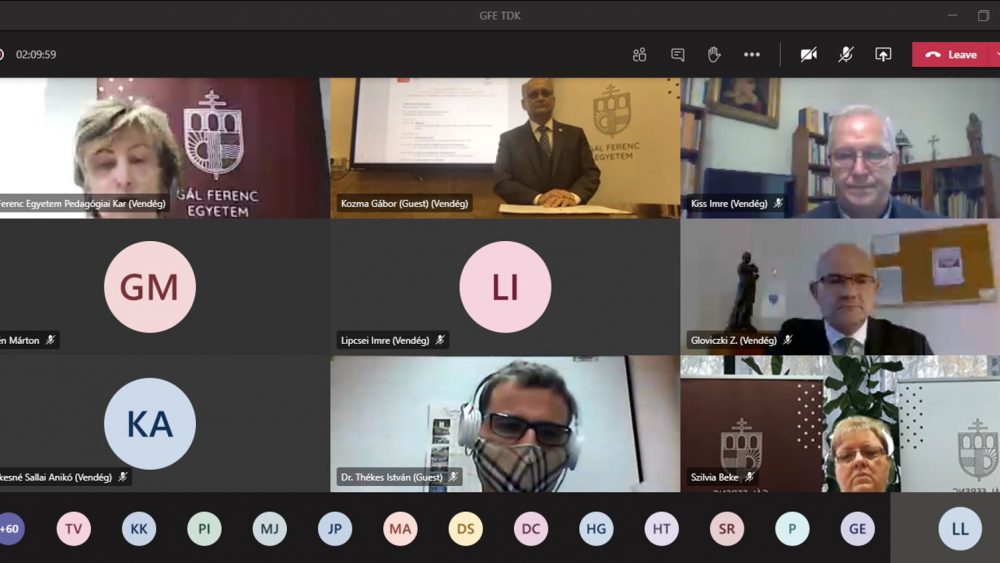Viewport: 1000px width, 563px height.
Task: Expand the Leave button dropdown arrow
Action: click(x=995, y=55)
